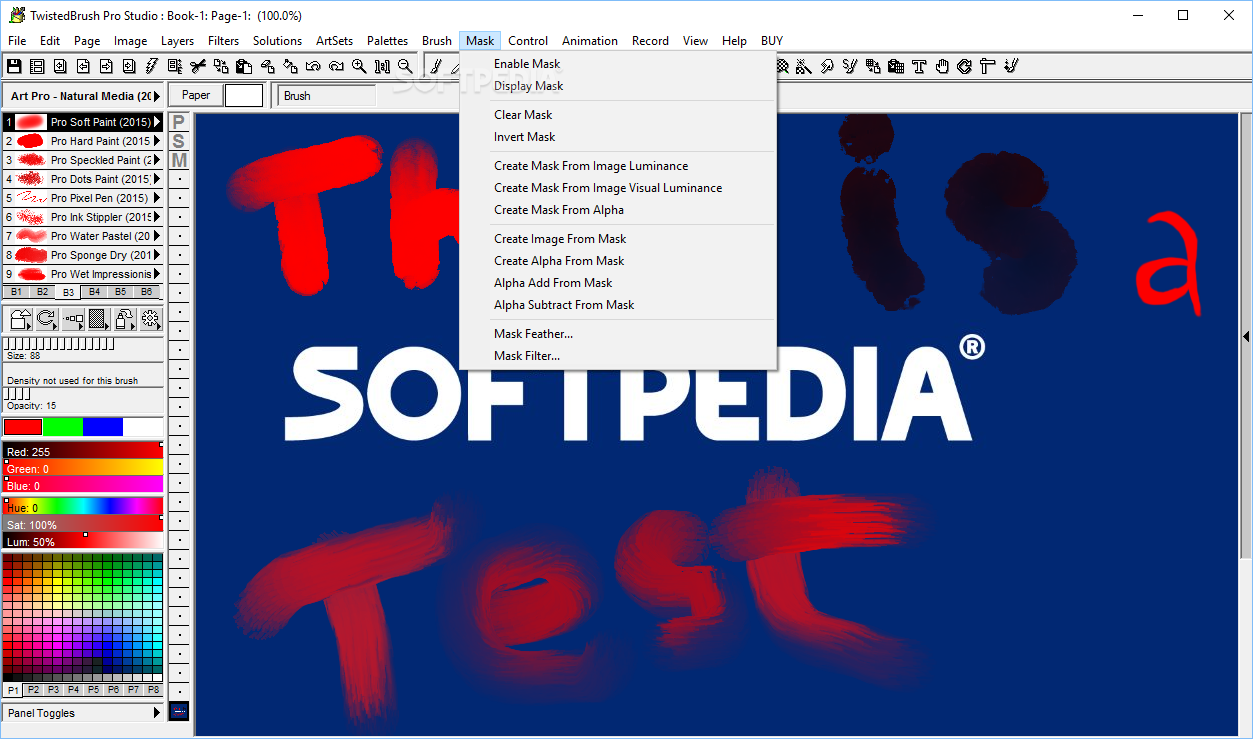Click the Brush name field

328,96
